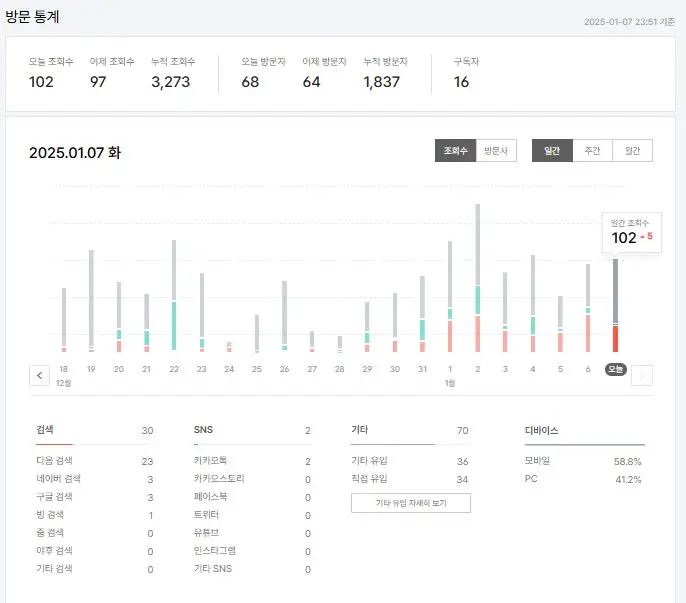Click the bar for December 19
The height and width of the screenshot is (603, 686).
click(x=91, y=301)
